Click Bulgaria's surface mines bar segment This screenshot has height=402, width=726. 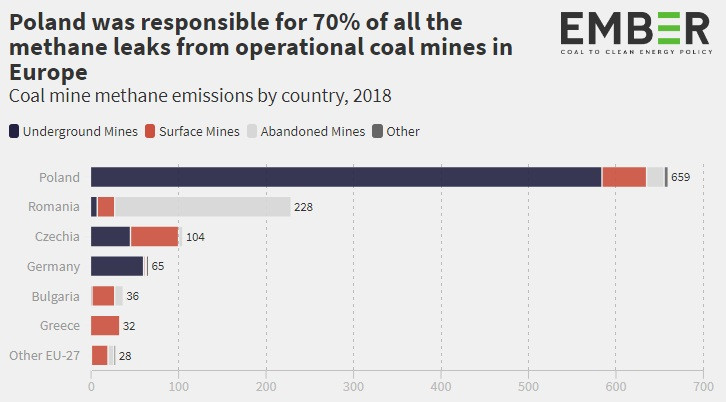point(104,296)
